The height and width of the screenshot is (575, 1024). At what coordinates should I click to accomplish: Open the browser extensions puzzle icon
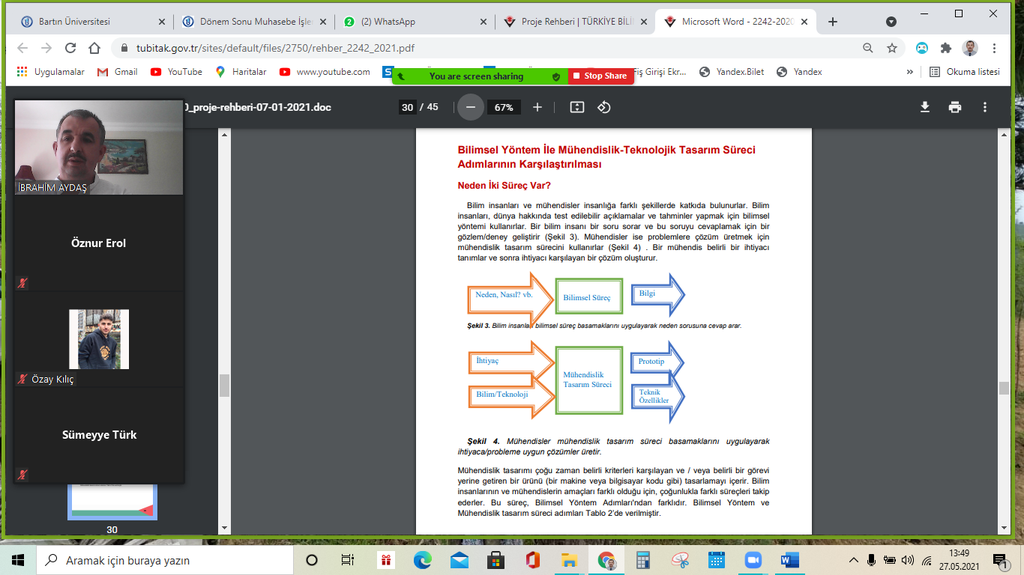(946, 48)
